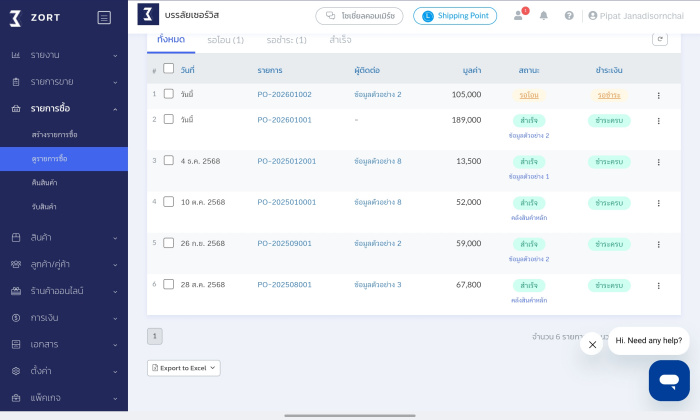Image resolution: width=700 pixels, height=420 pixels.
Task: Open purchase order PO-202601001 link
Action: point(284,120)
